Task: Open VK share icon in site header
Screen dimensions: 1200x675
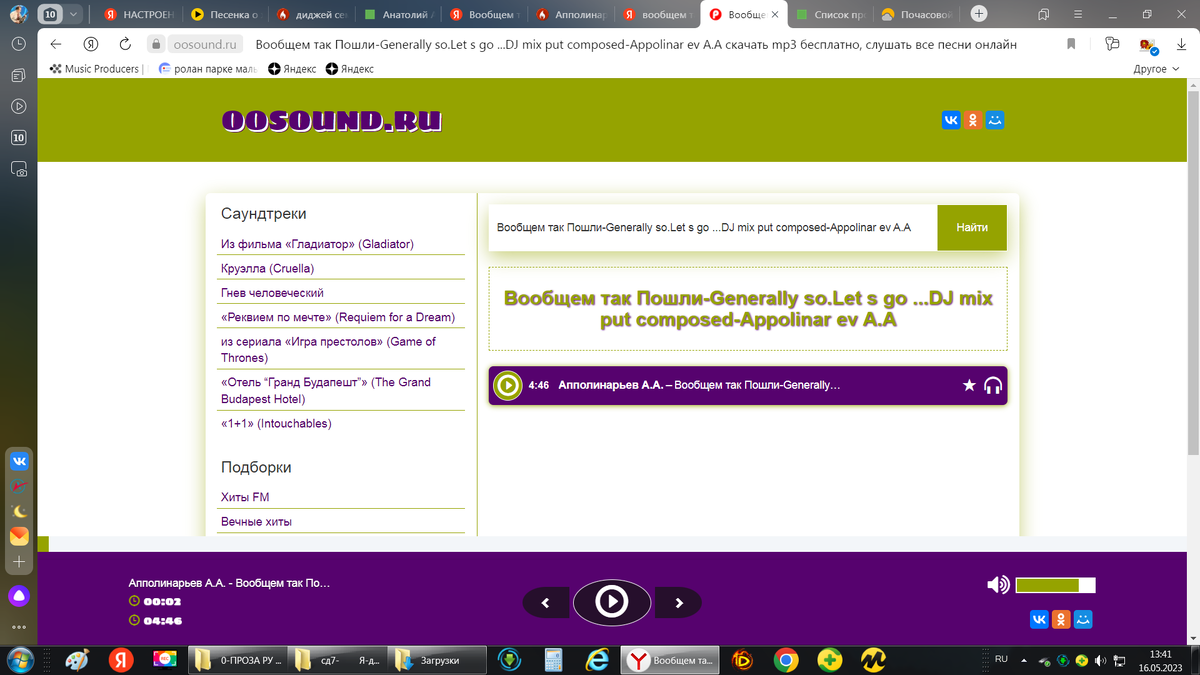Action: [951, 120]
